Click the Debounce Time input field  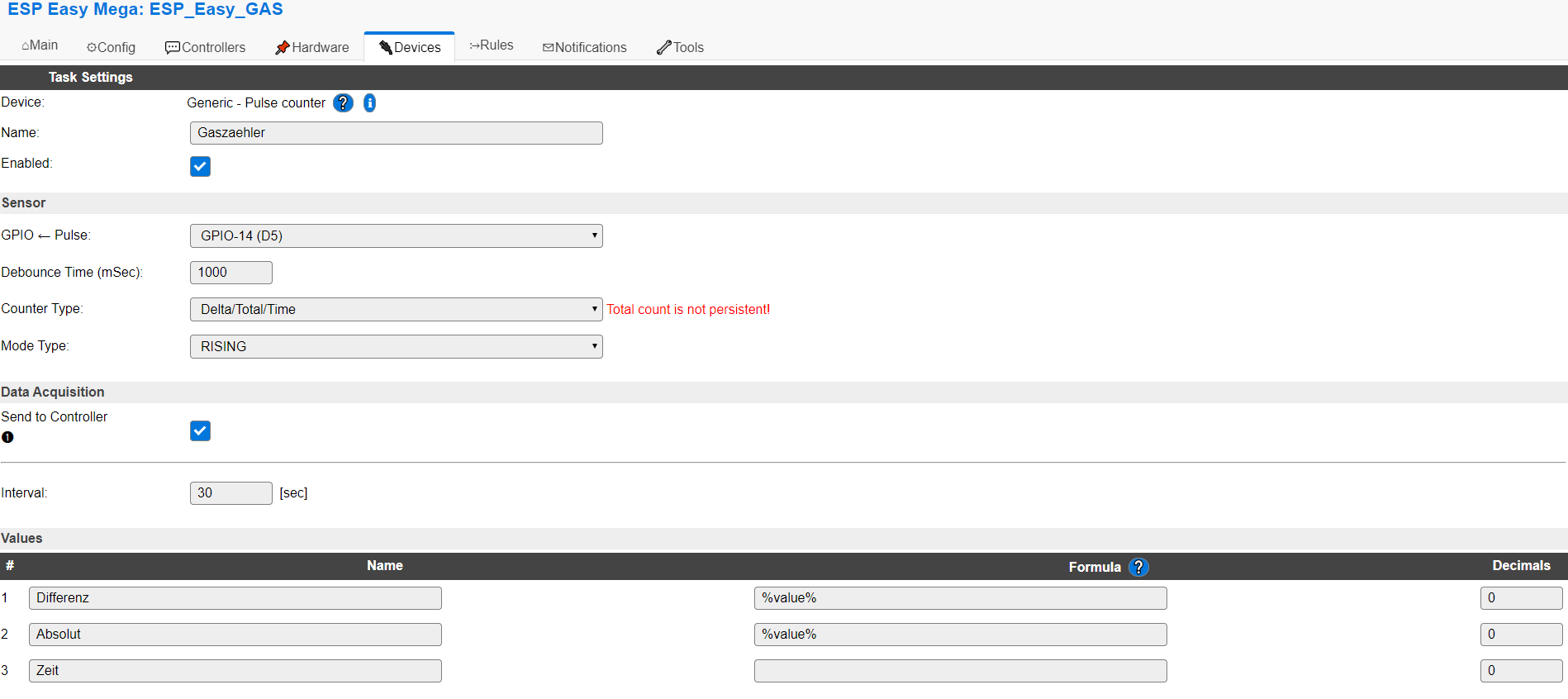click(230, 273)
